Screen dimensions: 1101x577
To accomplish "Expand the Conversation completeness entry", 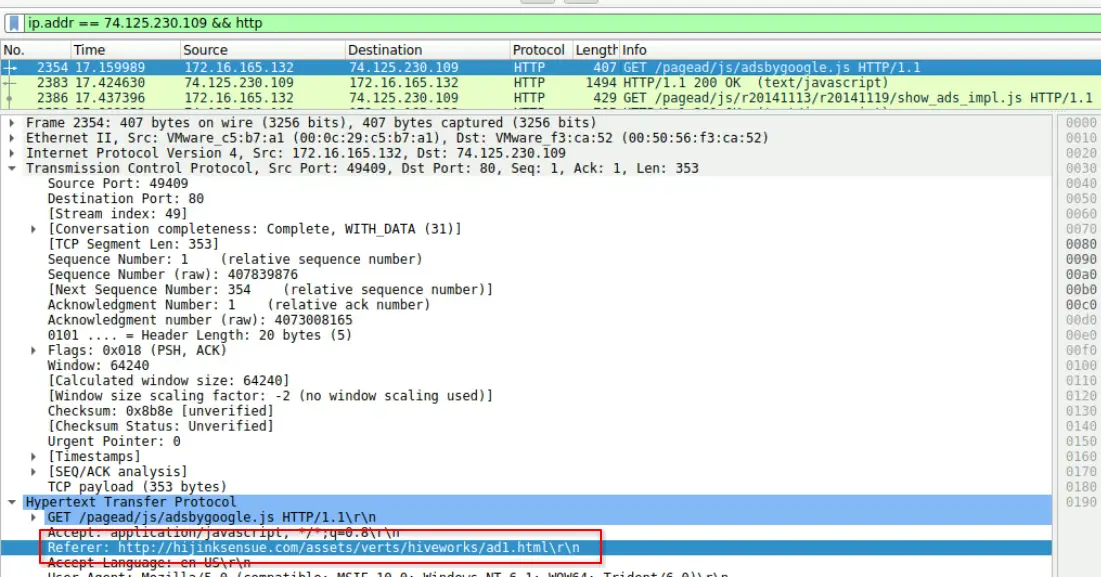I will (x=33, y=229).
